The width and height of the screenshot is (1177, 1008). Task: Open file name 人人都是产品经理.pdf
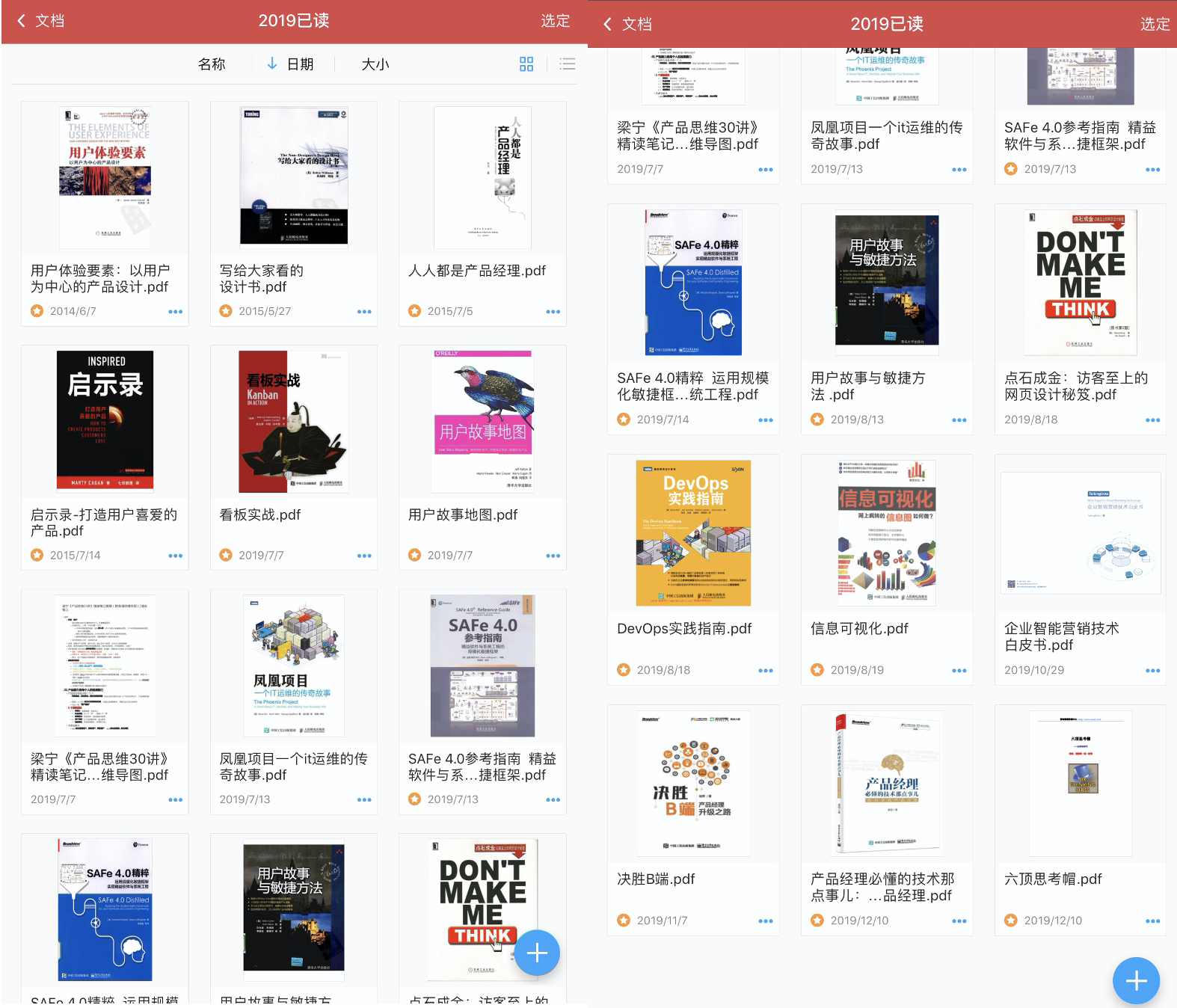click(477, 271)
